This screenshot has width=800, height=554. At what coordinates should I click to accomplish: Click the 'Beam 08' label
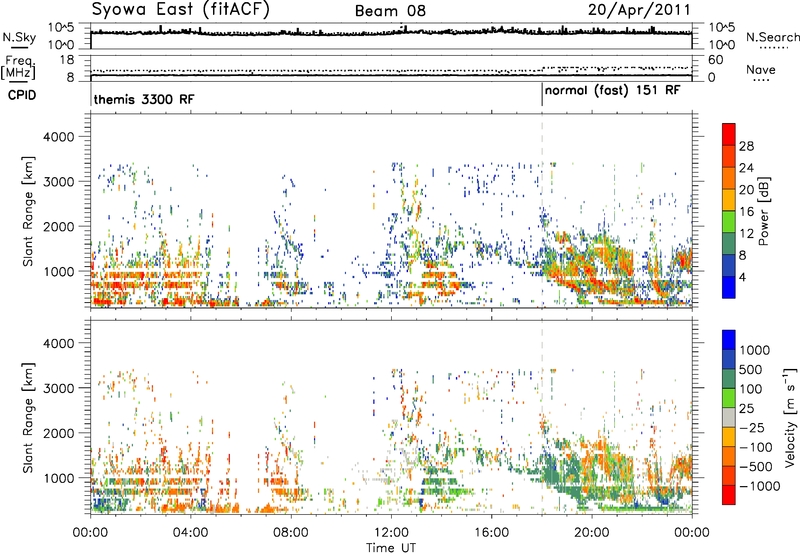click(x=390, y=11)
